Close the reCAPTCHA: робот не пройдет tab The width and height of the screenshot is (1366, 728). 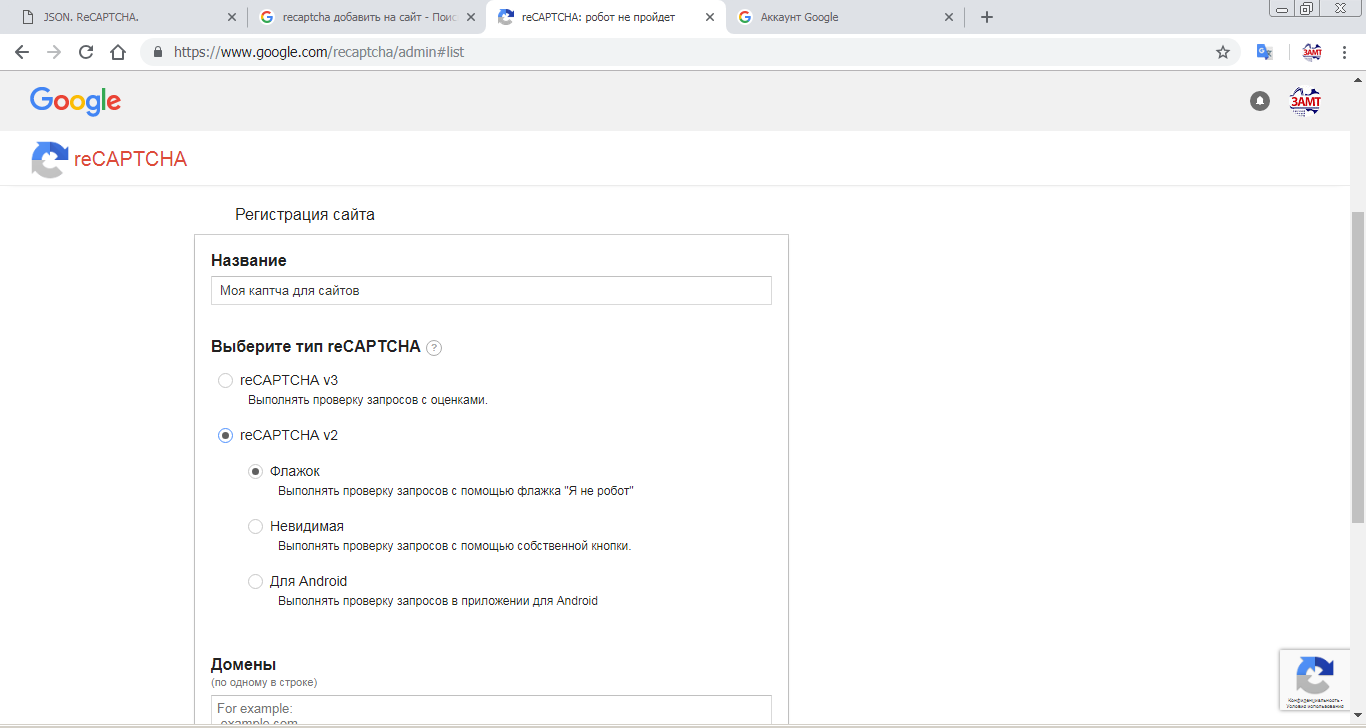(x=710, y=17)
